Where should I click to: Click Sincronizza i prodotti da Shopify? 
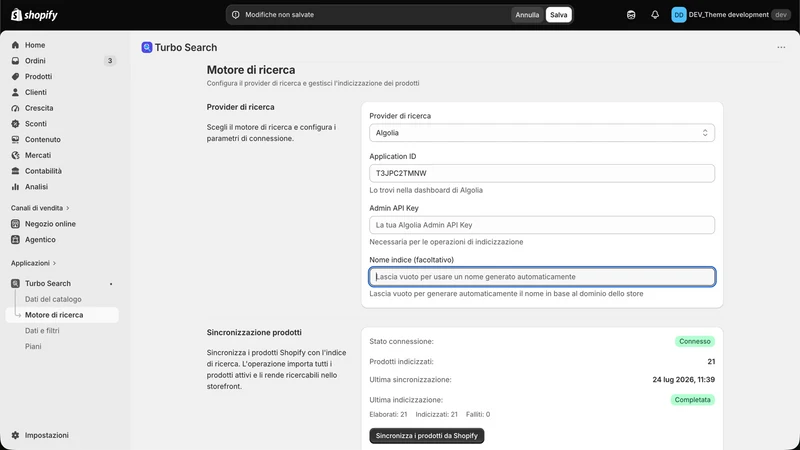(x=427, y=436)
